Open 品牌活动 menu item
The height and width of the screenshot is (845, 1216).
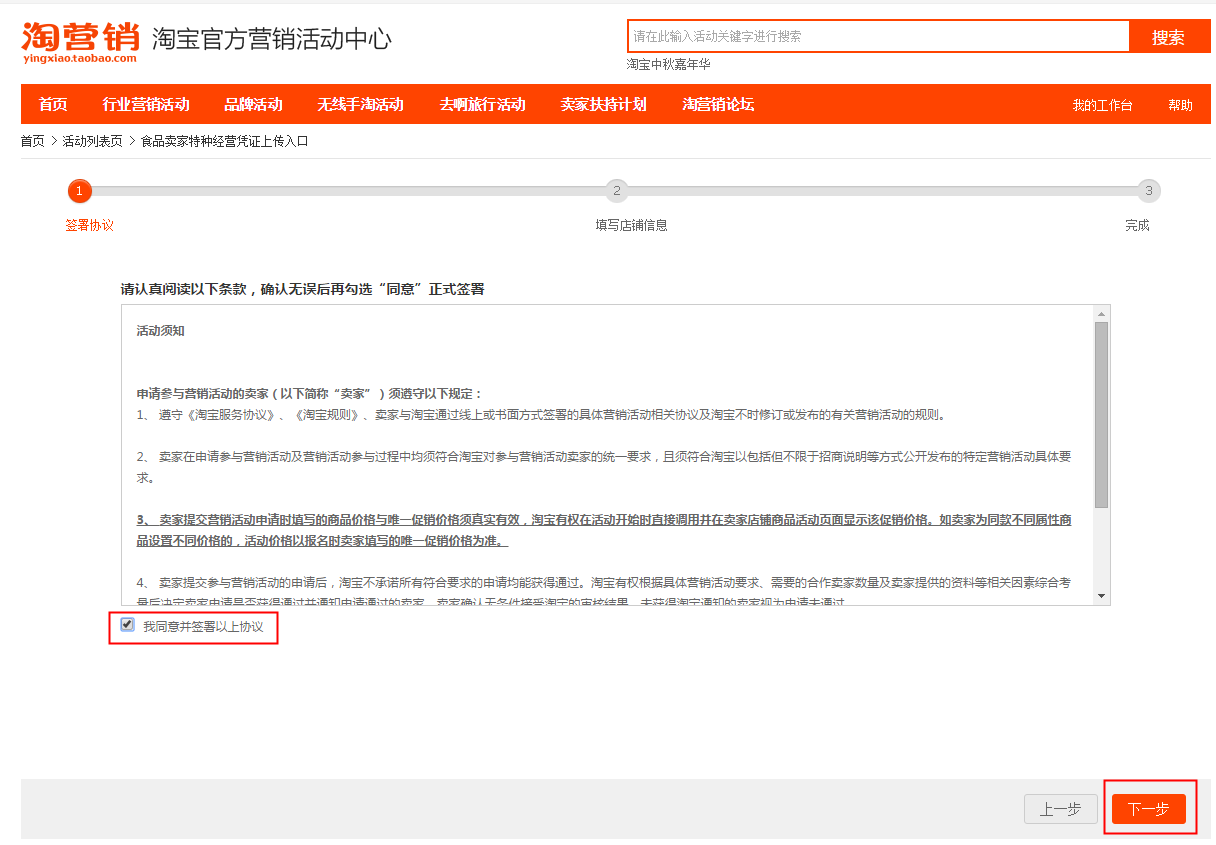pyautogui.click(x=253, y=104)
